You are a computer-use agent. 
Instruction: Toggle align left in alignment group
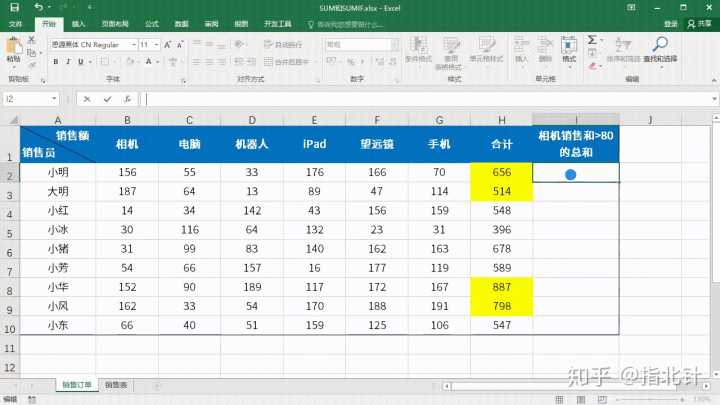pyautogui.click(x=197, y=62)
